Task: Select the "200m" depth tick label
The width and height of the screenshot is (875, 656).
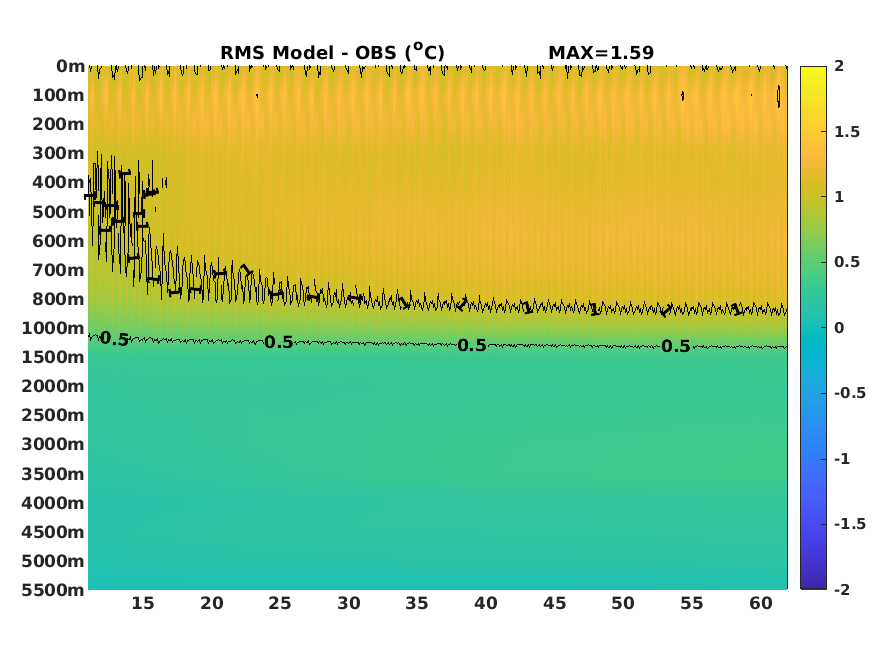Action: coord(58,124)
